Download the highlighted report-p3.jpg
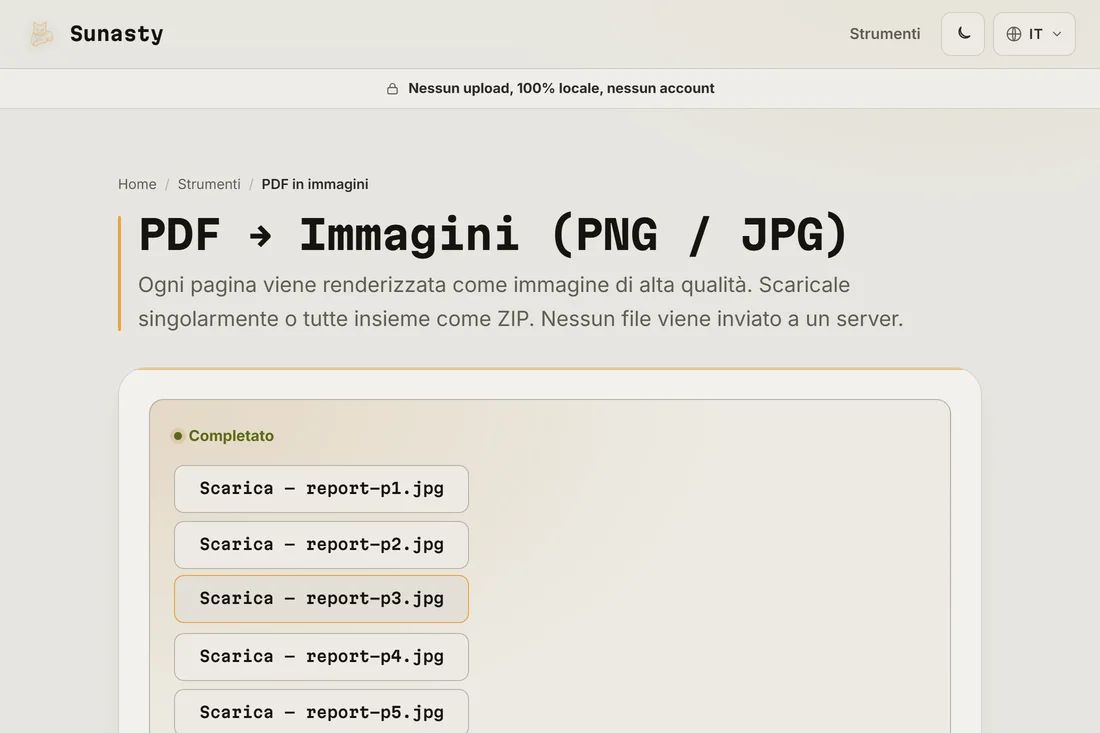 321,599
